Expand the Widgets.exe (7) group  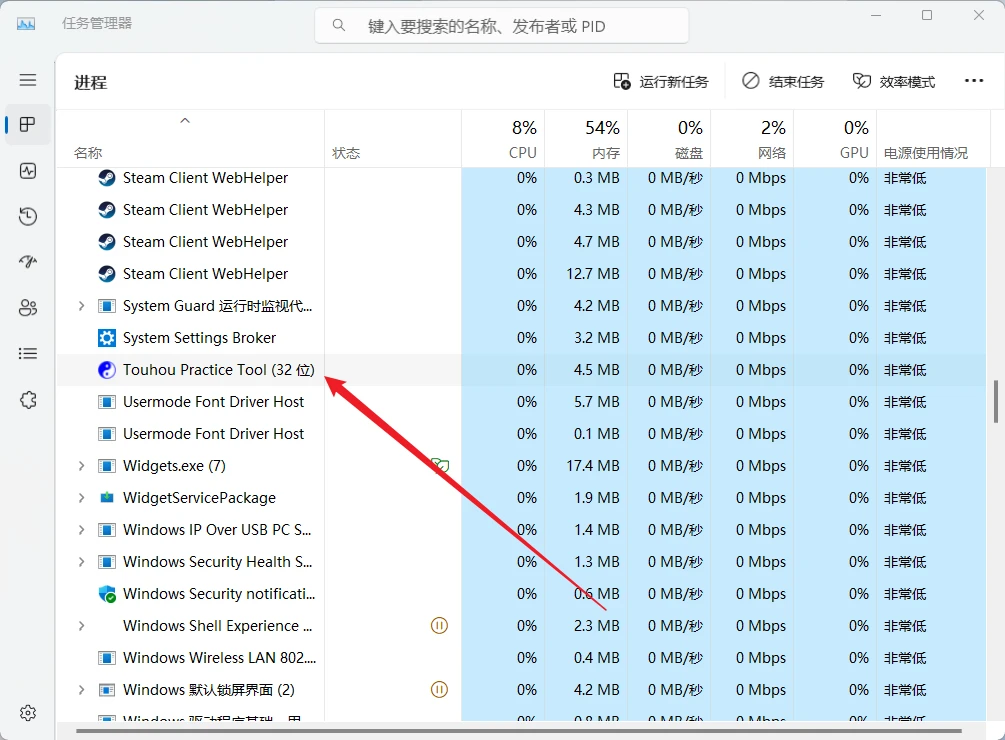(81, 466)
